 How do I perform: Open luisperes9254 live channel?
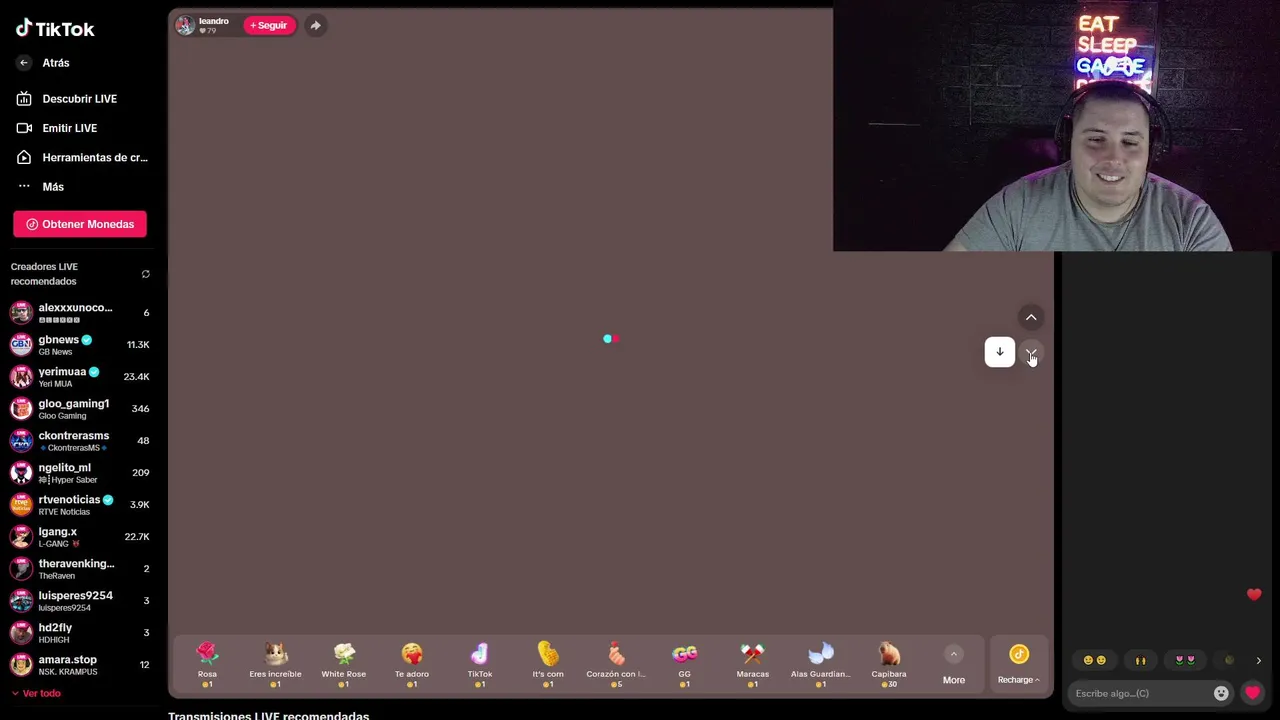(80, 601)
